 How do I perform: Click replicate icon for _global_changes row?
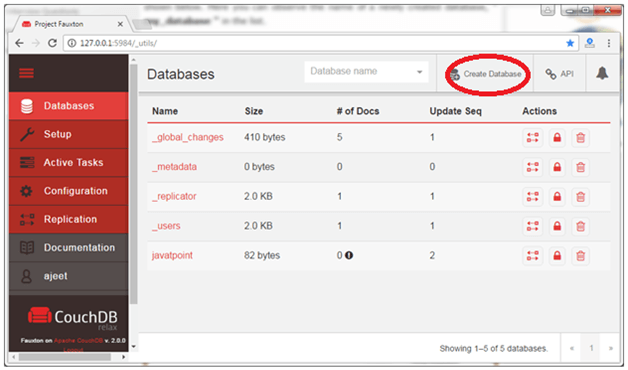pos(533,137)
